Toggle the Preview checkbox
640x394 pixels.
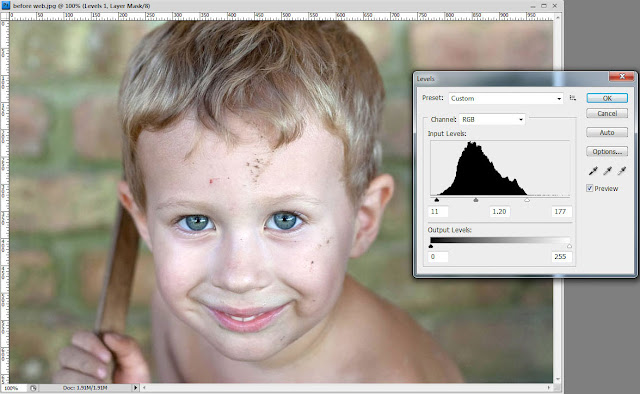(589, 188)
